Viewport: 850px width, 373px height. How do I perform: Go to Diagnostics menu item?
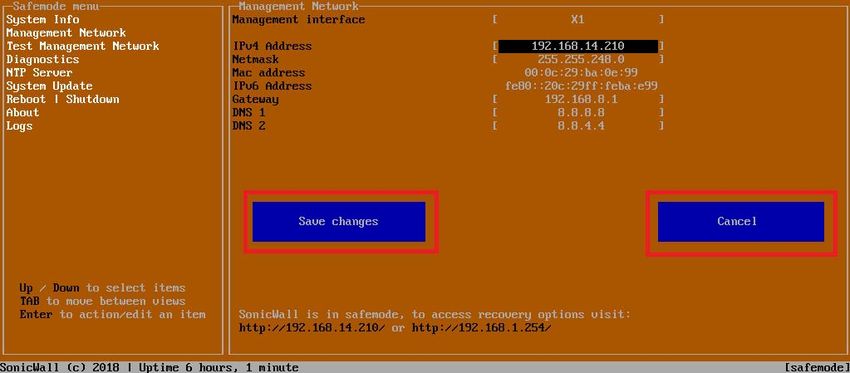43,59
